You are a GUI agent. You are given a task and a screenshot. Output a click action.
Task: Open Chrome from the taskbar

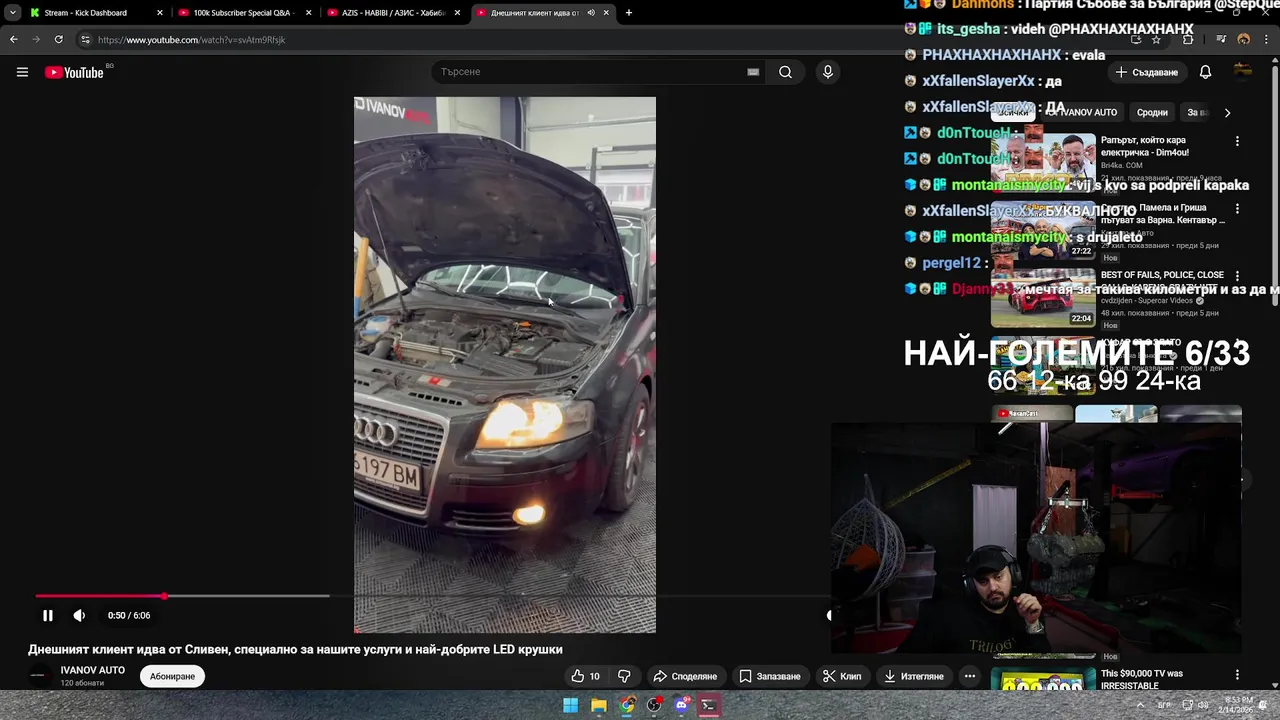coord(626,706)
